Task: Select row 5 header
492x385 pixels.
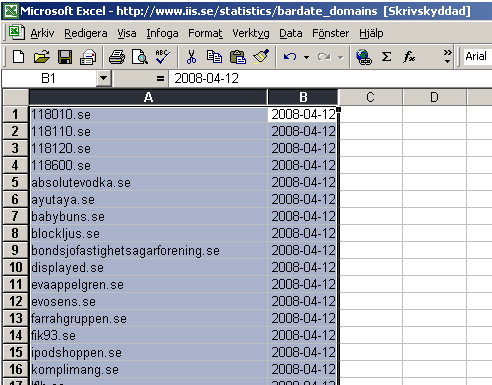Action: [x=15, y=182]
